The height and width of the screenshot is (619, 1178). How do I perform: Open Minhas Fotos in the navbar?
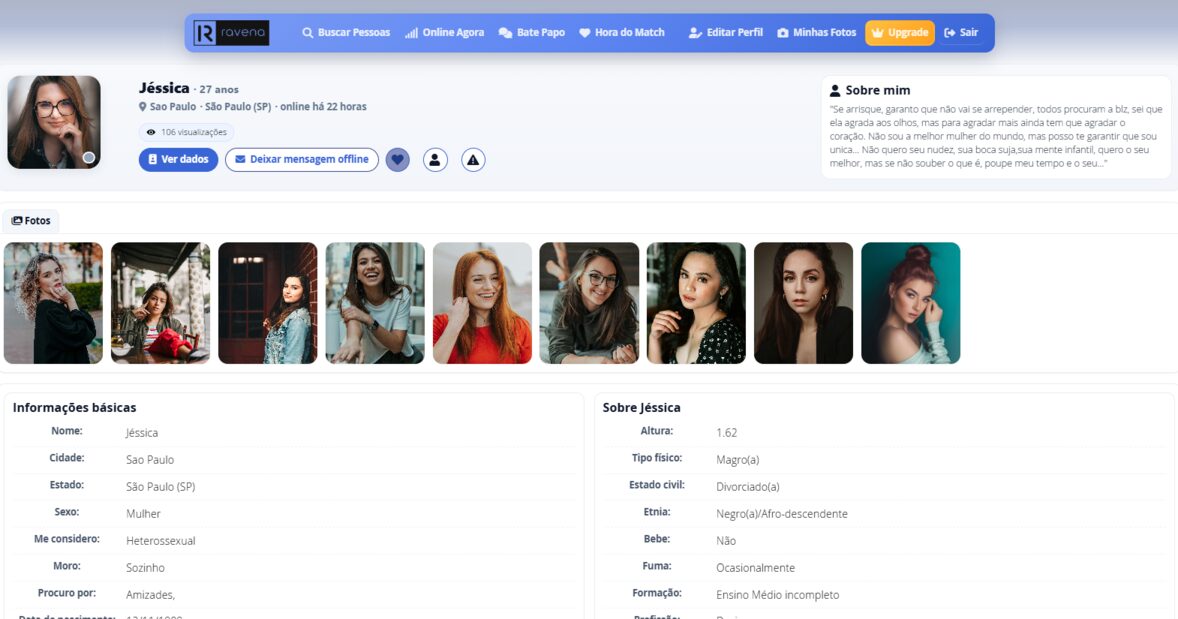(816, 33)
